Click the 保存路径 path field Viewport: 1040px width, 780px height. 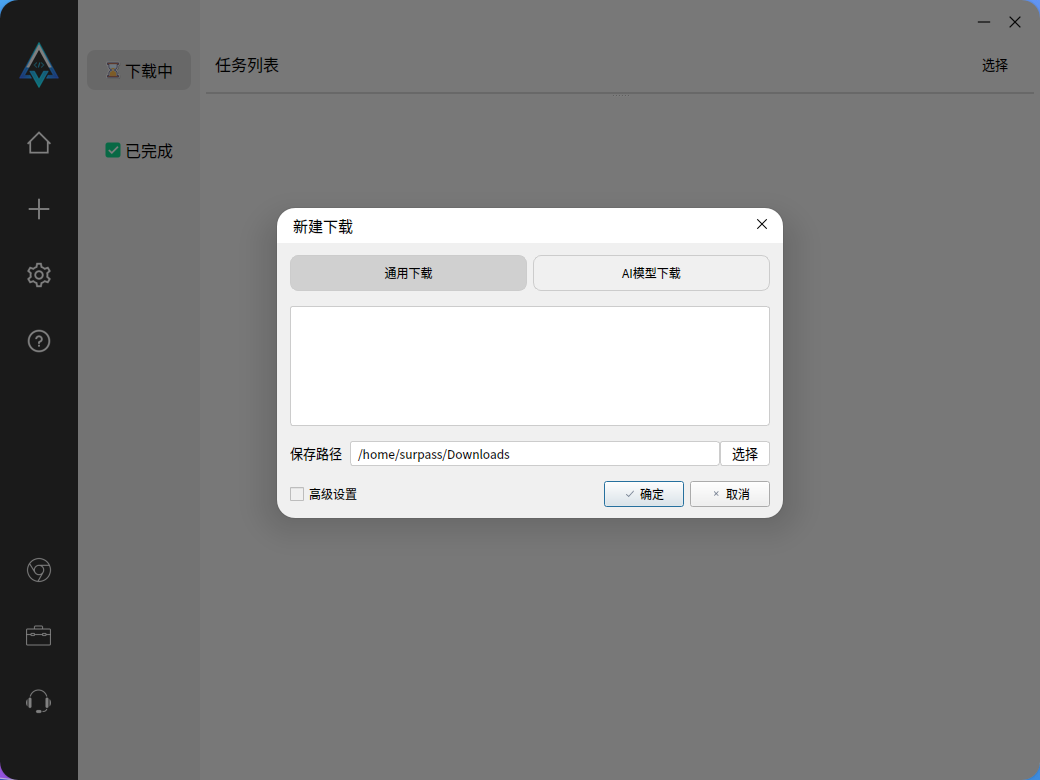535,454
